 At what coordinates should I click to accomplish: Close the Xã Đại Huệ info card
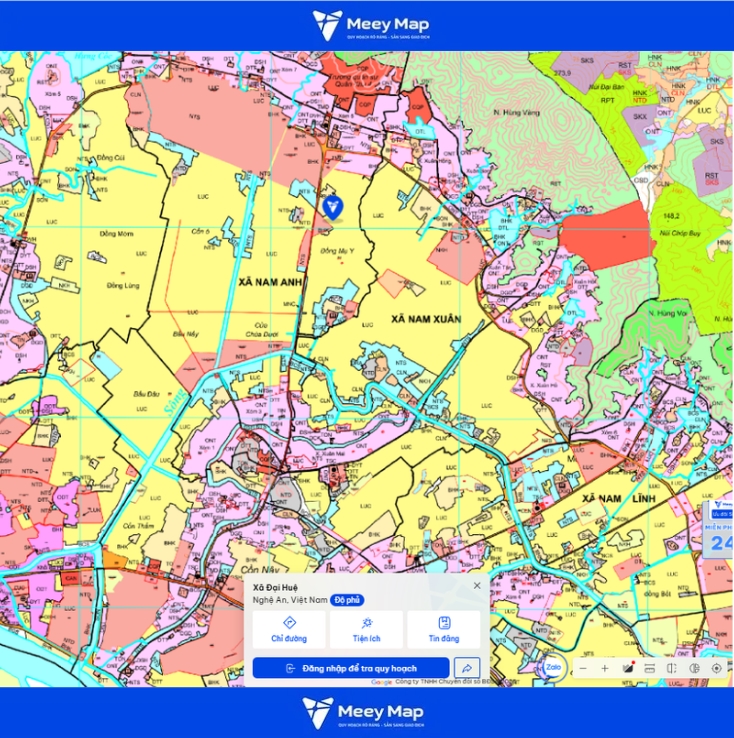[477, 586]
